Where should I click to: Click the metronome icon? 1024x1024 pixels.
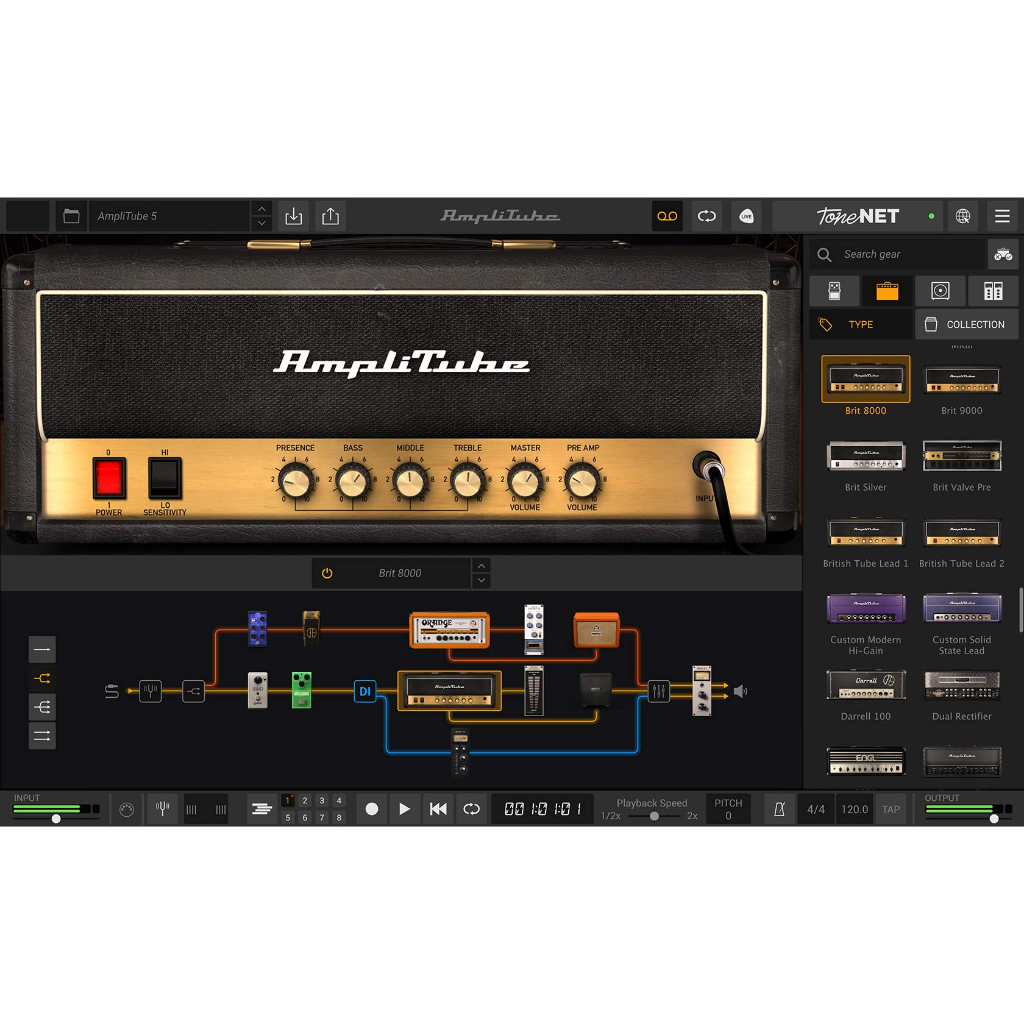(x=779, y=809)
